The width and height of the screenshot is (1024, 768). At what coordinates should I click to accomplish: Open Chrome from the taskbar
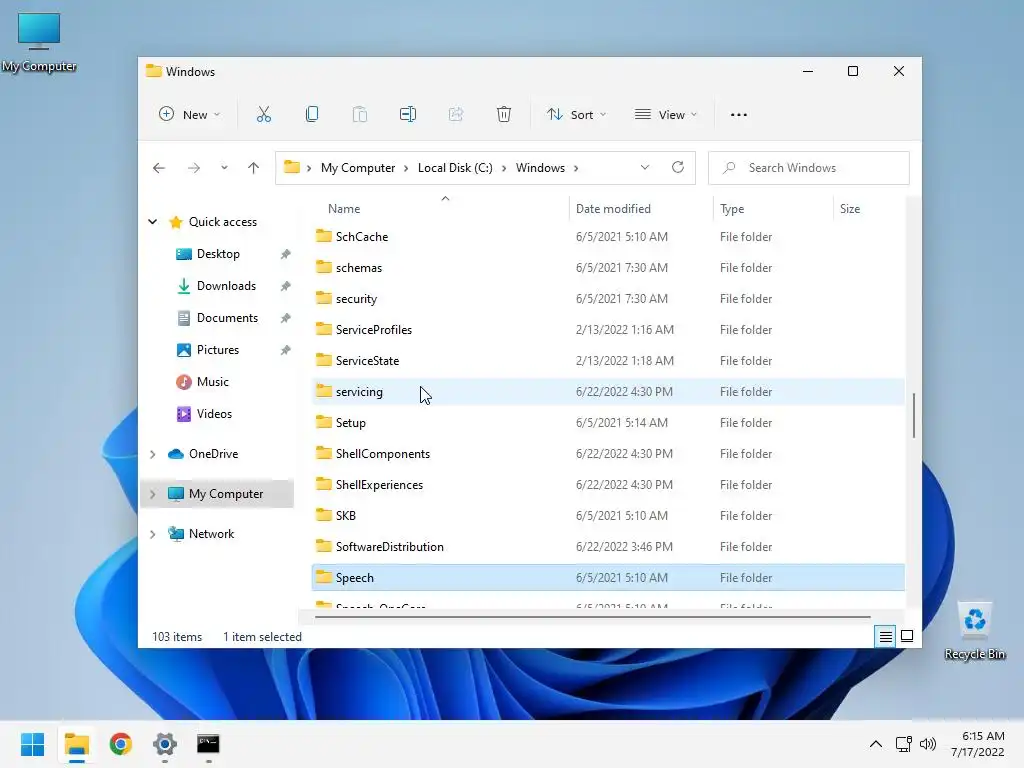[121, 744]
